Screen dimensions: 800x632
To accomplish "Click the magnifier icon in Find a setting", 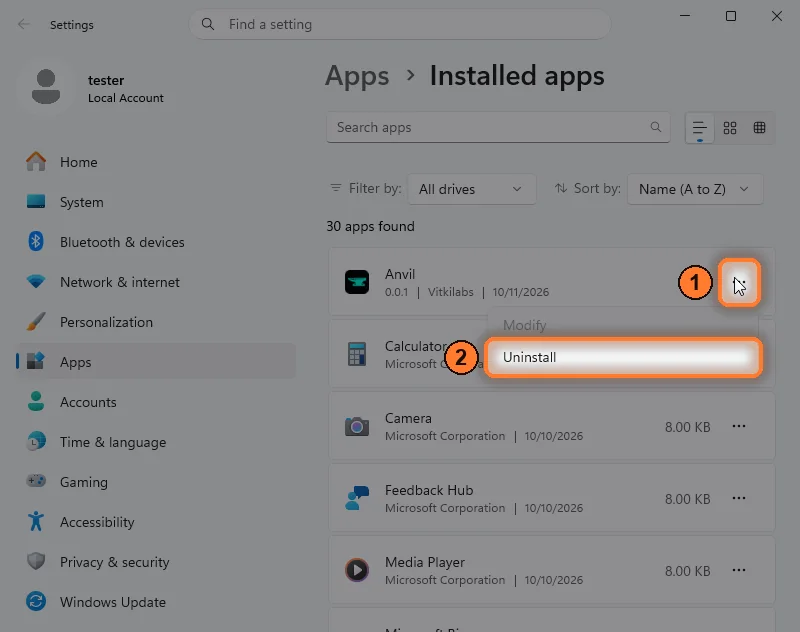I will pos(208,24).
